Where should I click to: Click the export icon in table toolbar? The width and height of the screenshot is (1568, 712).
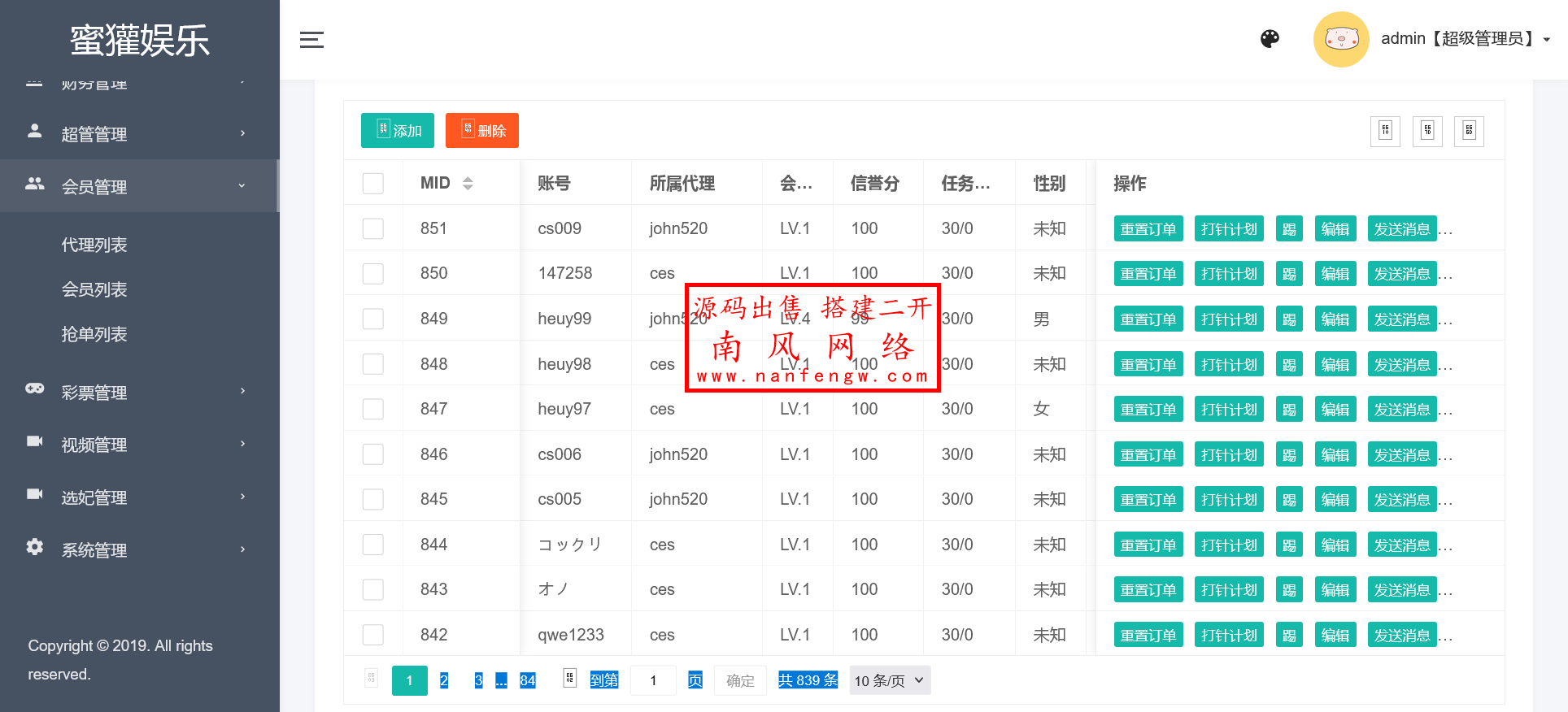click(x=1427, y=131)
